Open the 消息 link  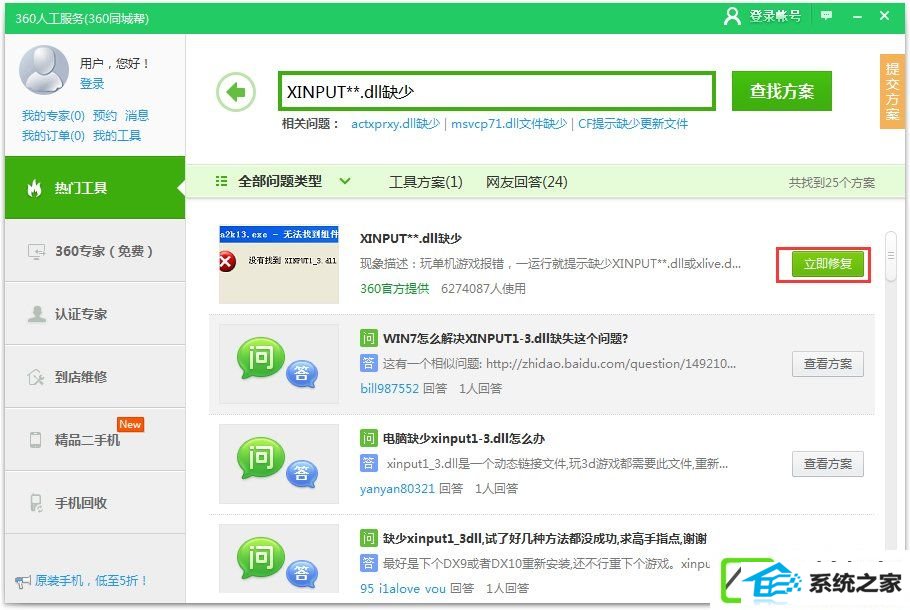(137, 115)
